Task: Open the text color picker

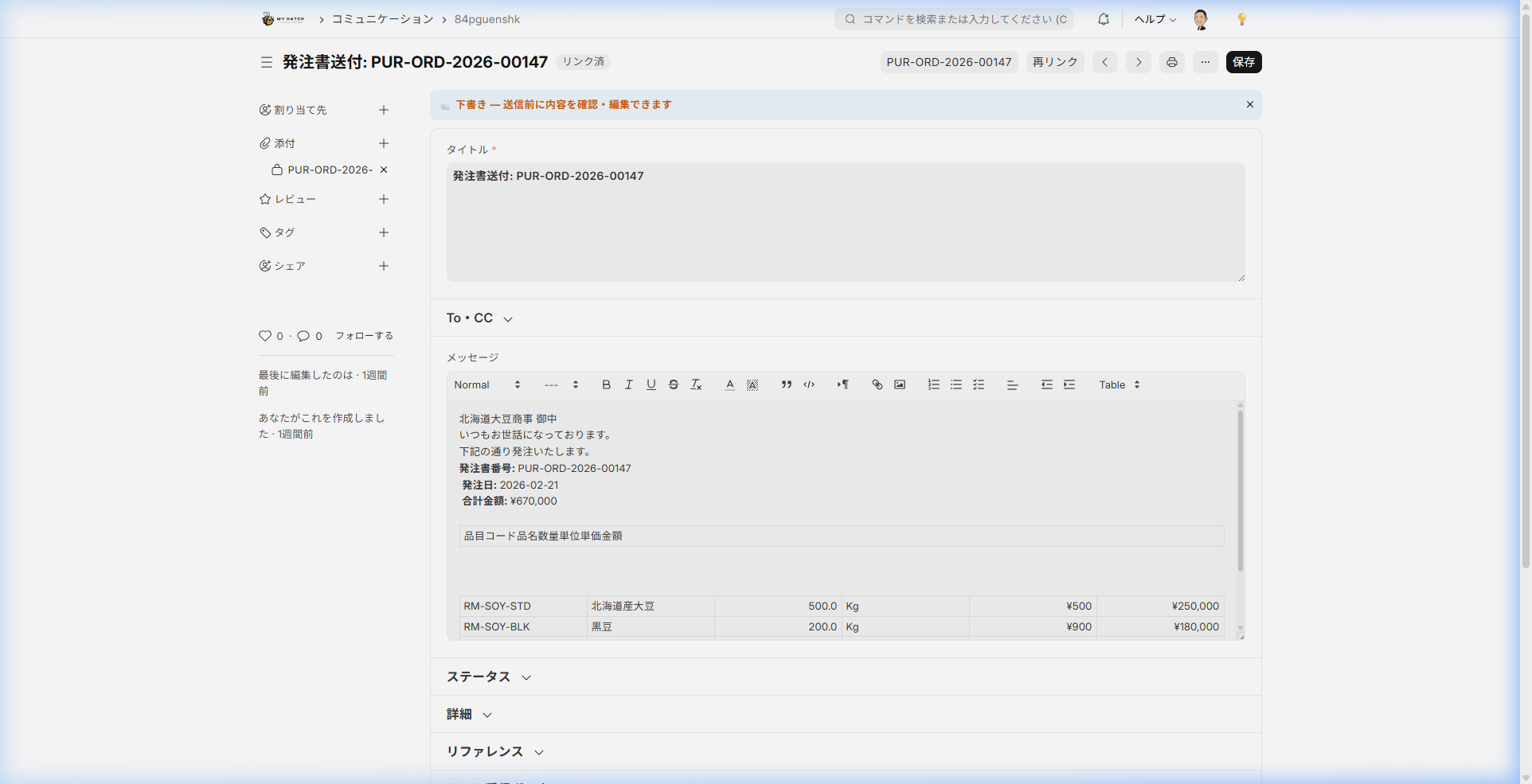Action: [729, 384]
